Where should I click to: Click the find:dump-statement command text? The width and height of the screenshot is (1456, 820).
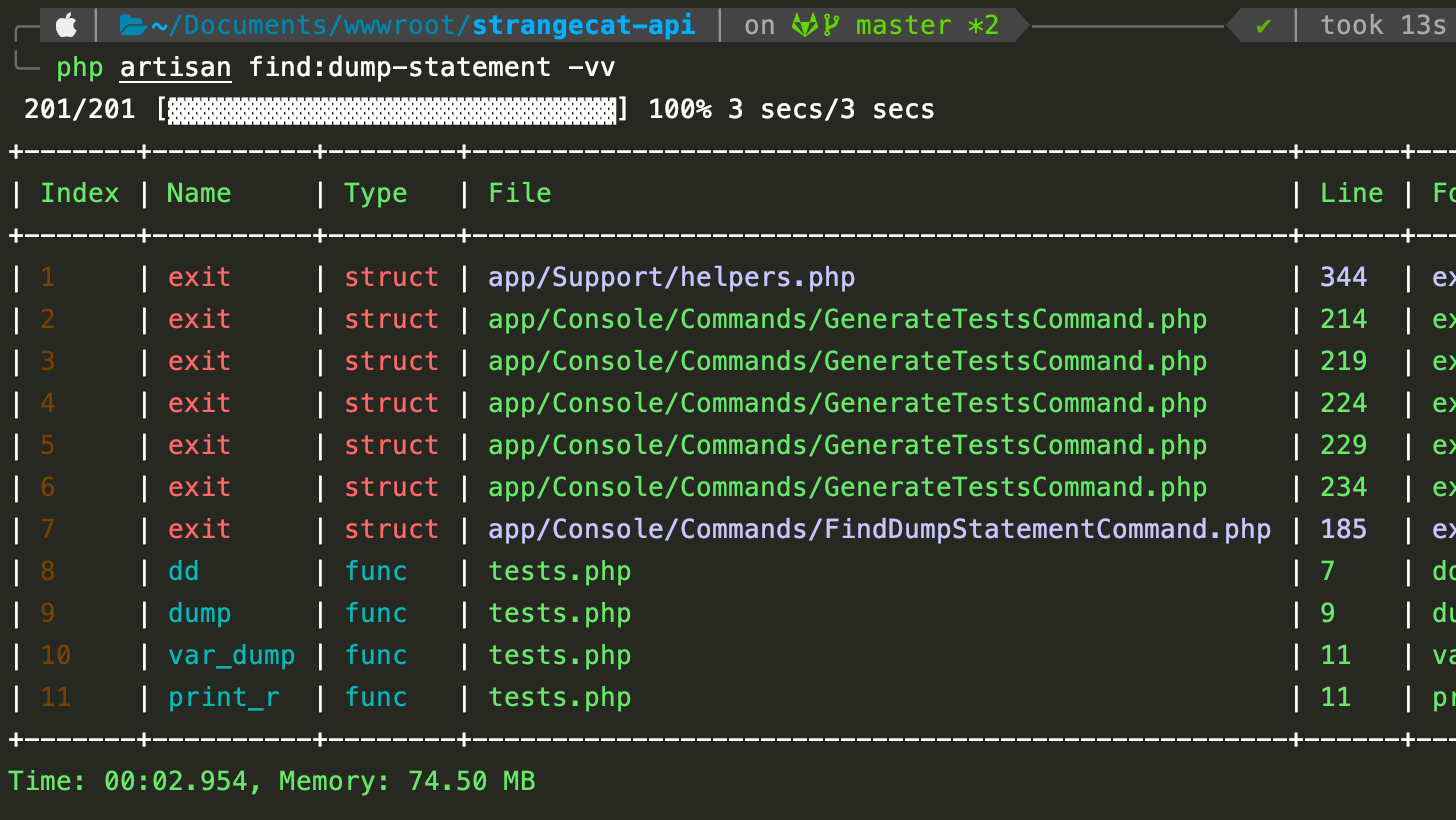pos(399,67)
